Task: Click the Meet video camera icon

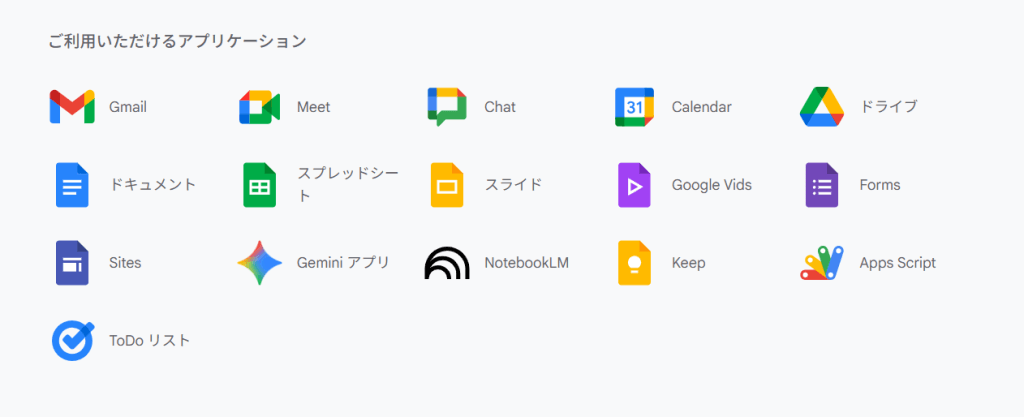Action: 259,106
